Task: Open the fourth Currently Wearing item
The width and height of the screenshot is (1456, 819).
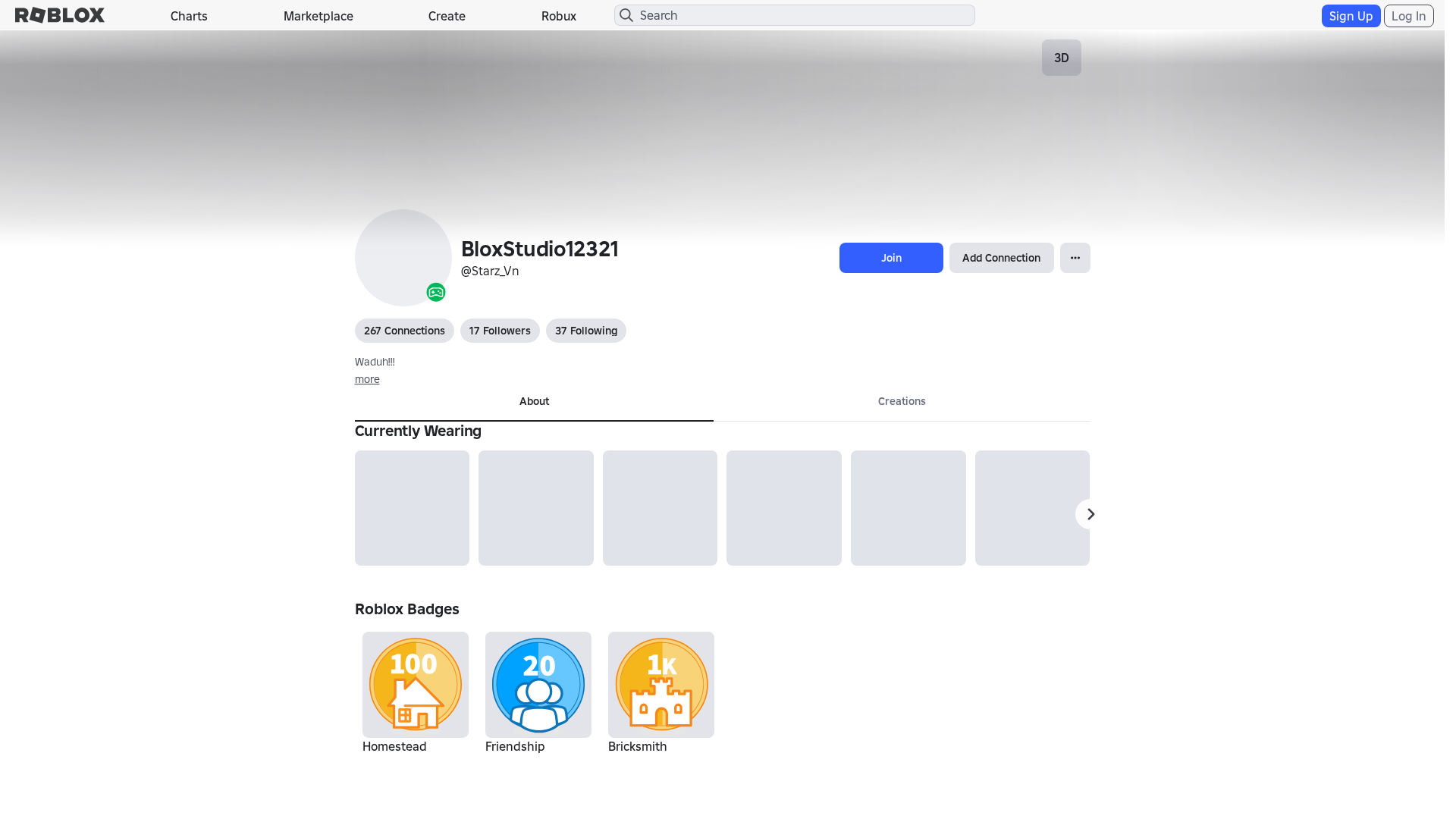Action: (x=784, y=508)
